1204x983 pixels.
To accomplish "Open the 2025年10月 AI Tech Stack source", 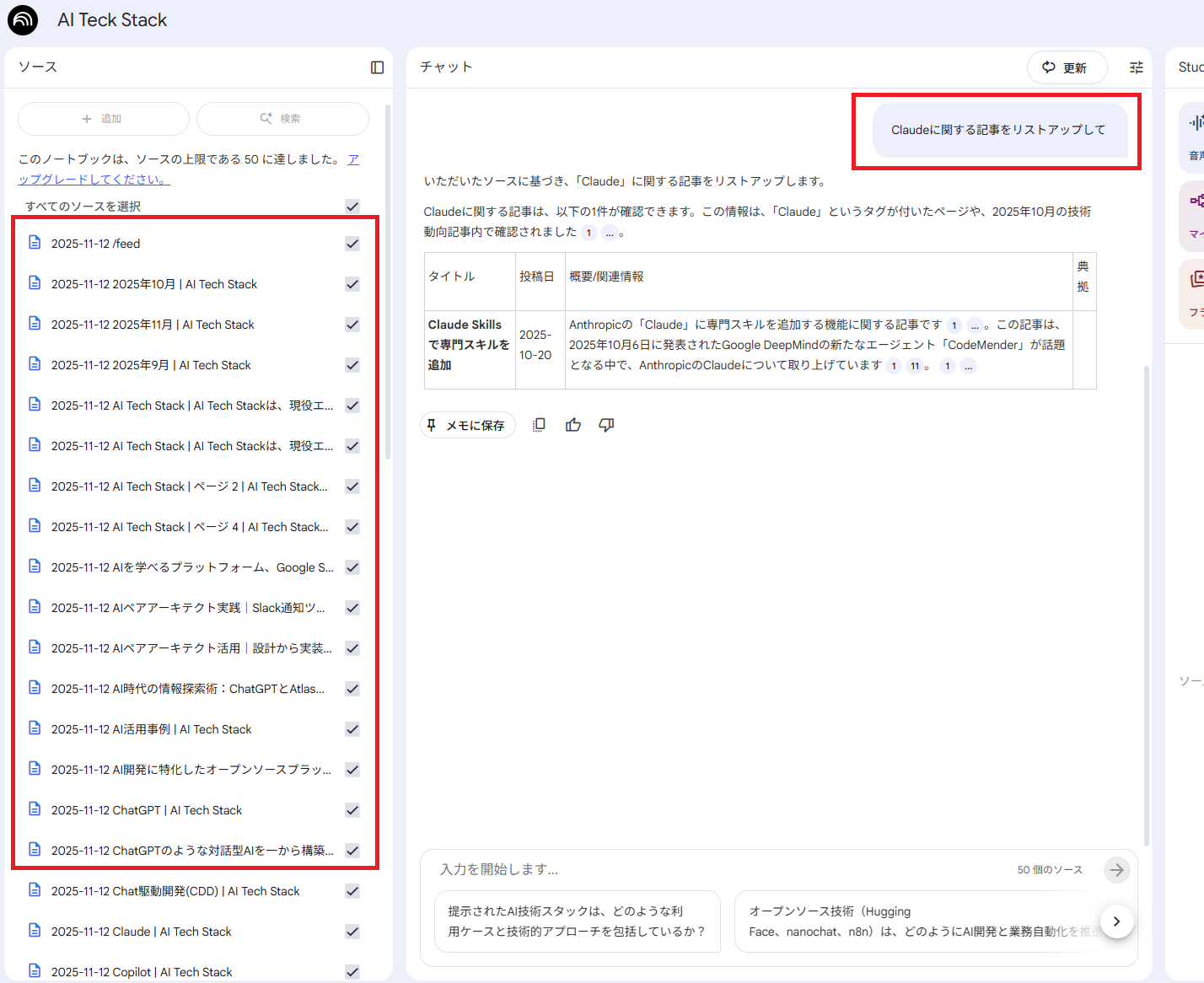I will [154, 284].
